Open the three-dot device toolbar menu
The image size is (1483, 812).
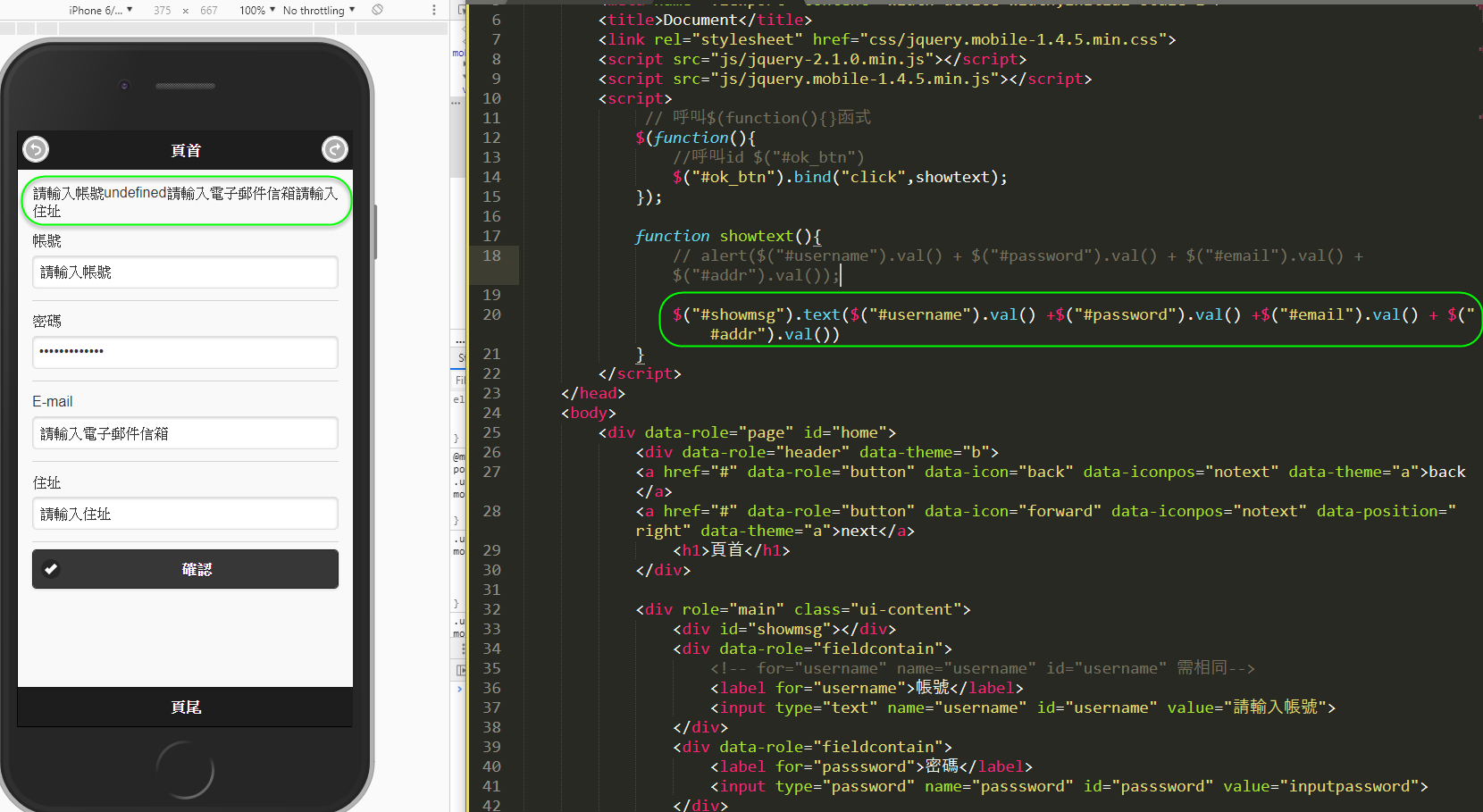tap(434, 10)
